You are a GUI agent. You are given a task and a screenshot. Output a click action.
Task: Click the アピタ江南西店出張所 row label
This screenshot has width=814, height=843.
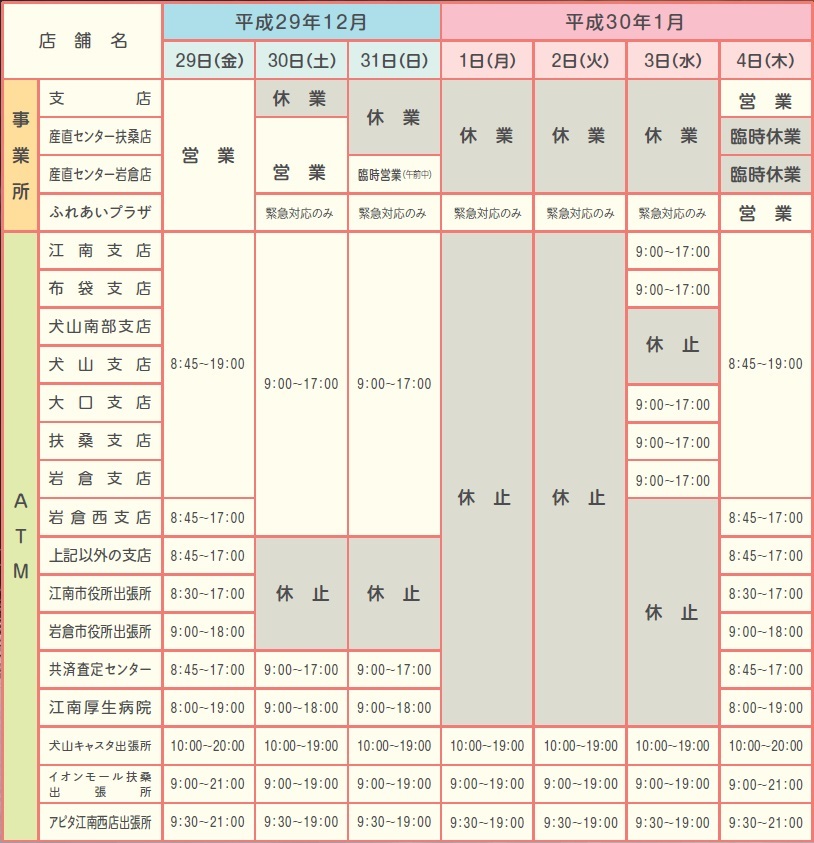point(100,822)
